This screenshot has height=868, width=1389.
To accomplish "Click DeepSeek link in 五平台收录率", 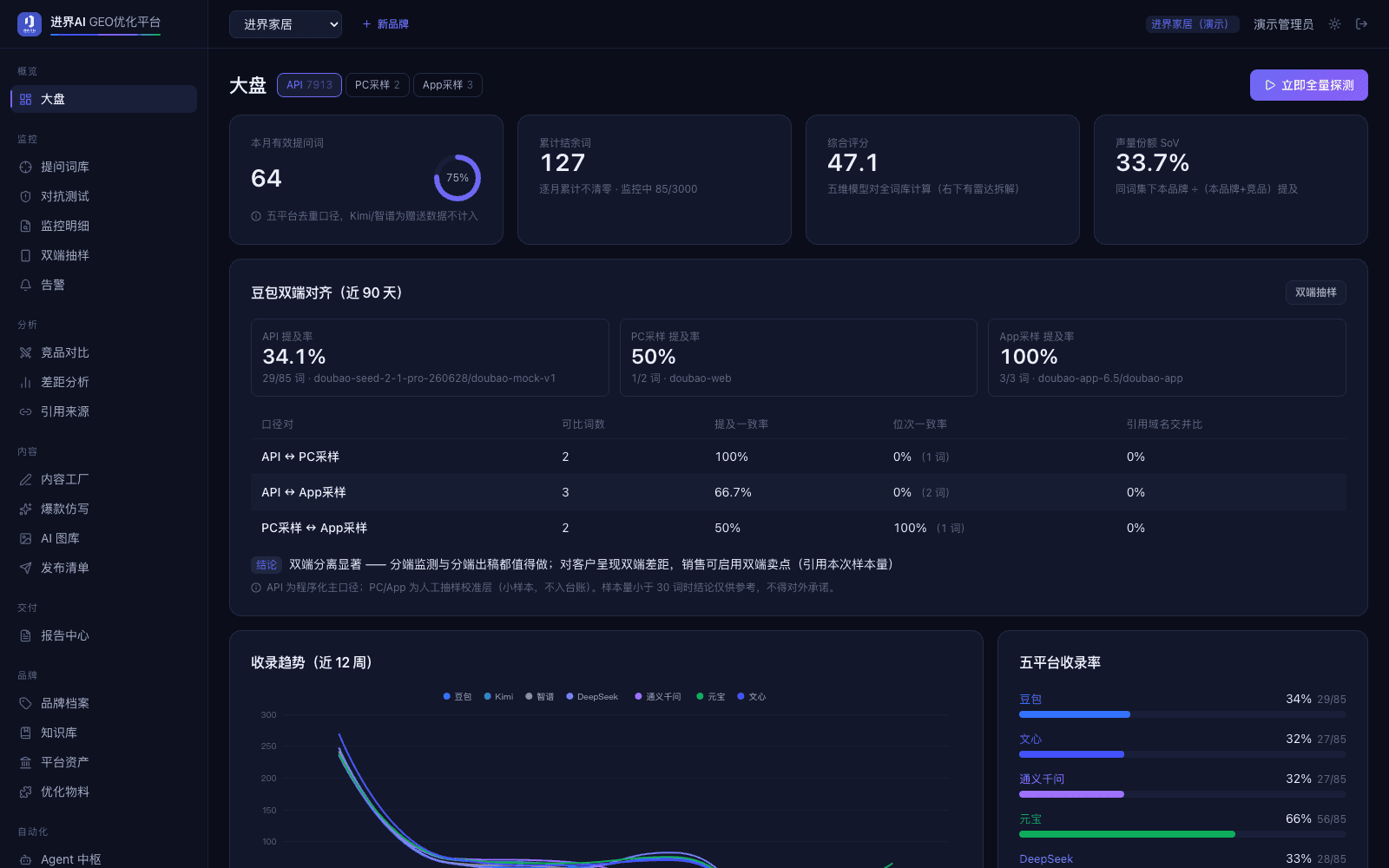I will pyautogui.click(x=1046, y=858).
